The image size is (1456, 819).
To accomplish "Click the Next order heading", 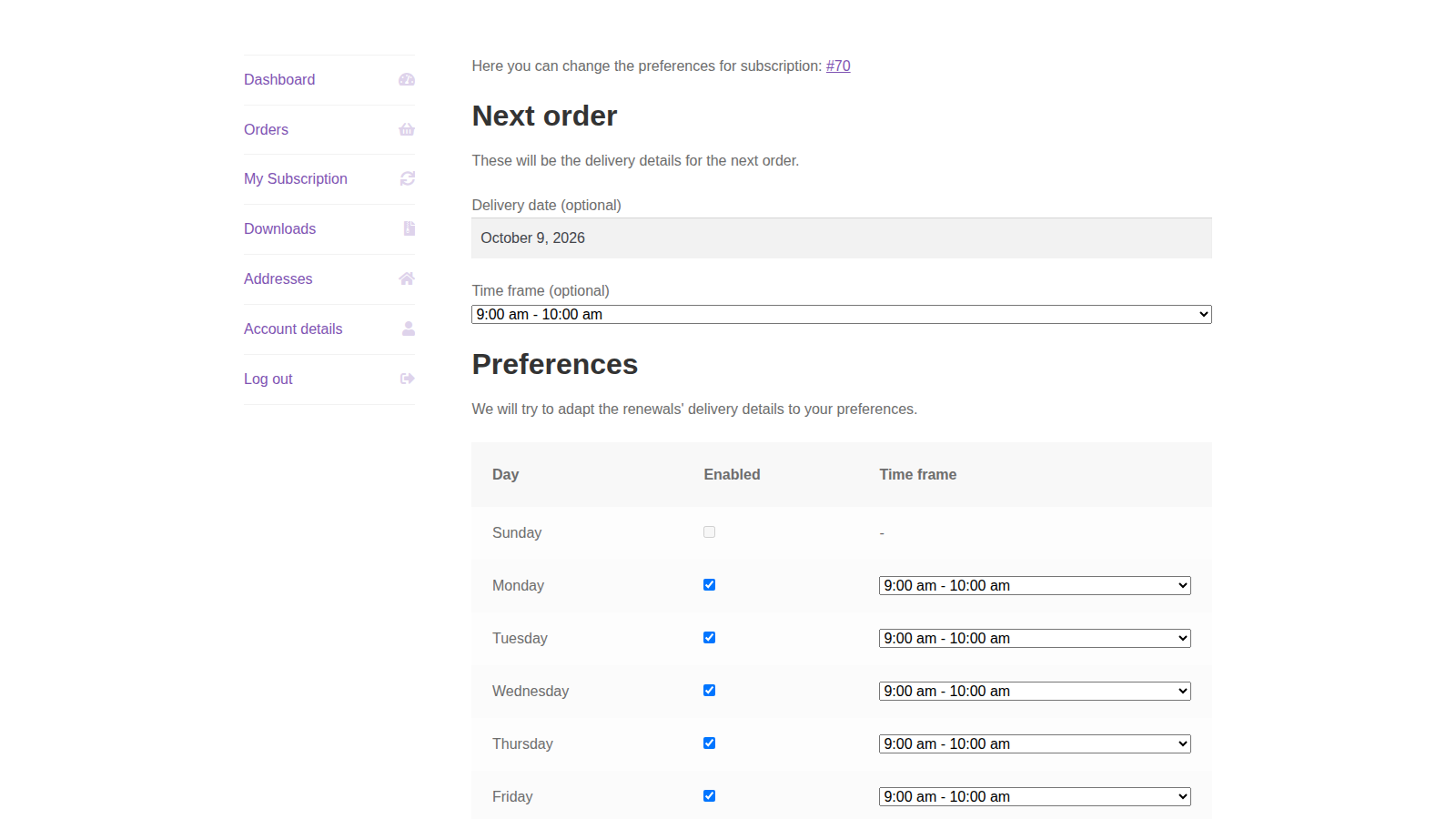I will click(544, 116).
